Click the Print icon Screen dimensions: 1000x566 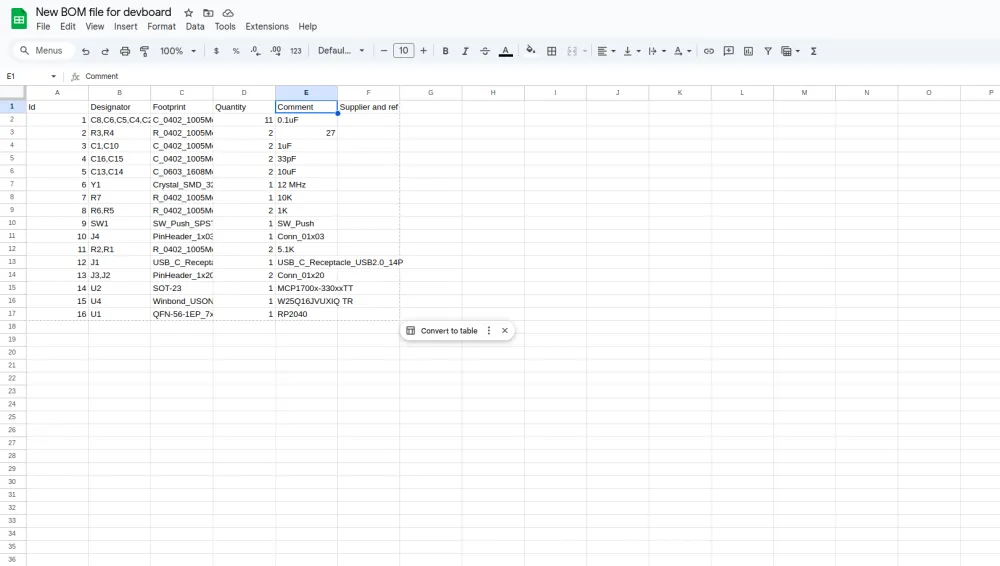(x=125, y=51)
